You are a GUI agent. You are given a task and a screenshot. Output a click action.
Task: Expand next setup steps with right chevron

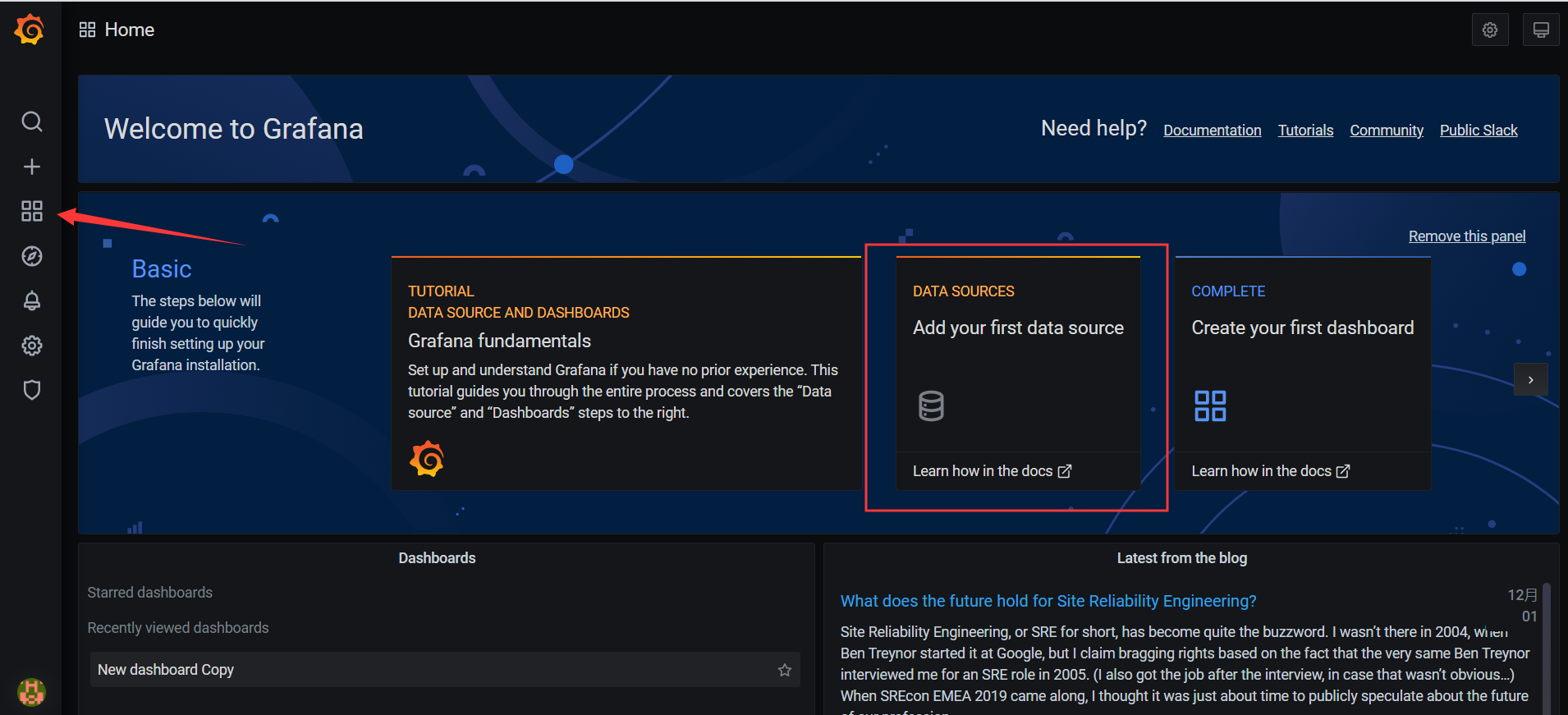pos(1530,380)
